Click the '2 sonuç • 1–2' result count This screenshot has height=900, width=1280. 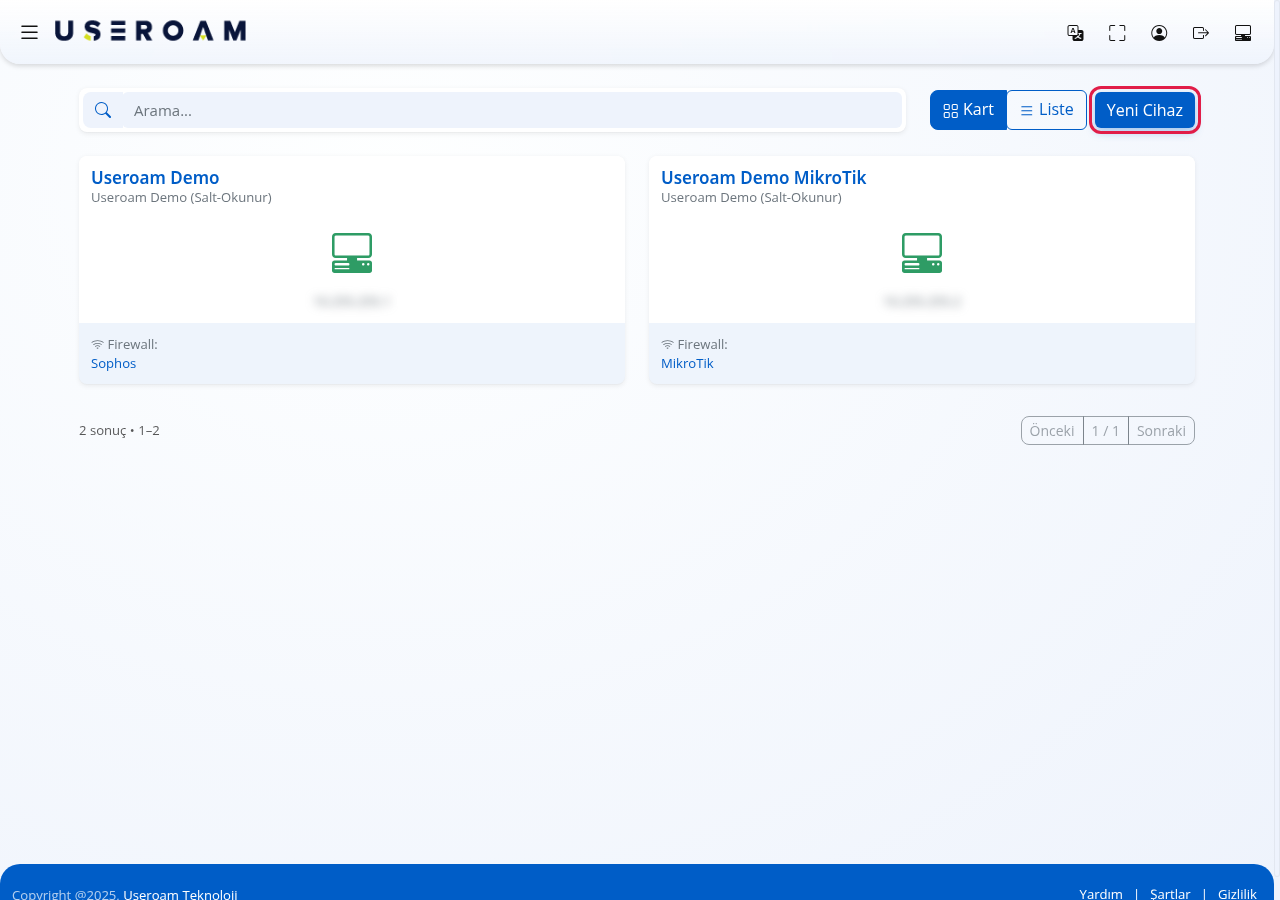click(x=119, y=431)
